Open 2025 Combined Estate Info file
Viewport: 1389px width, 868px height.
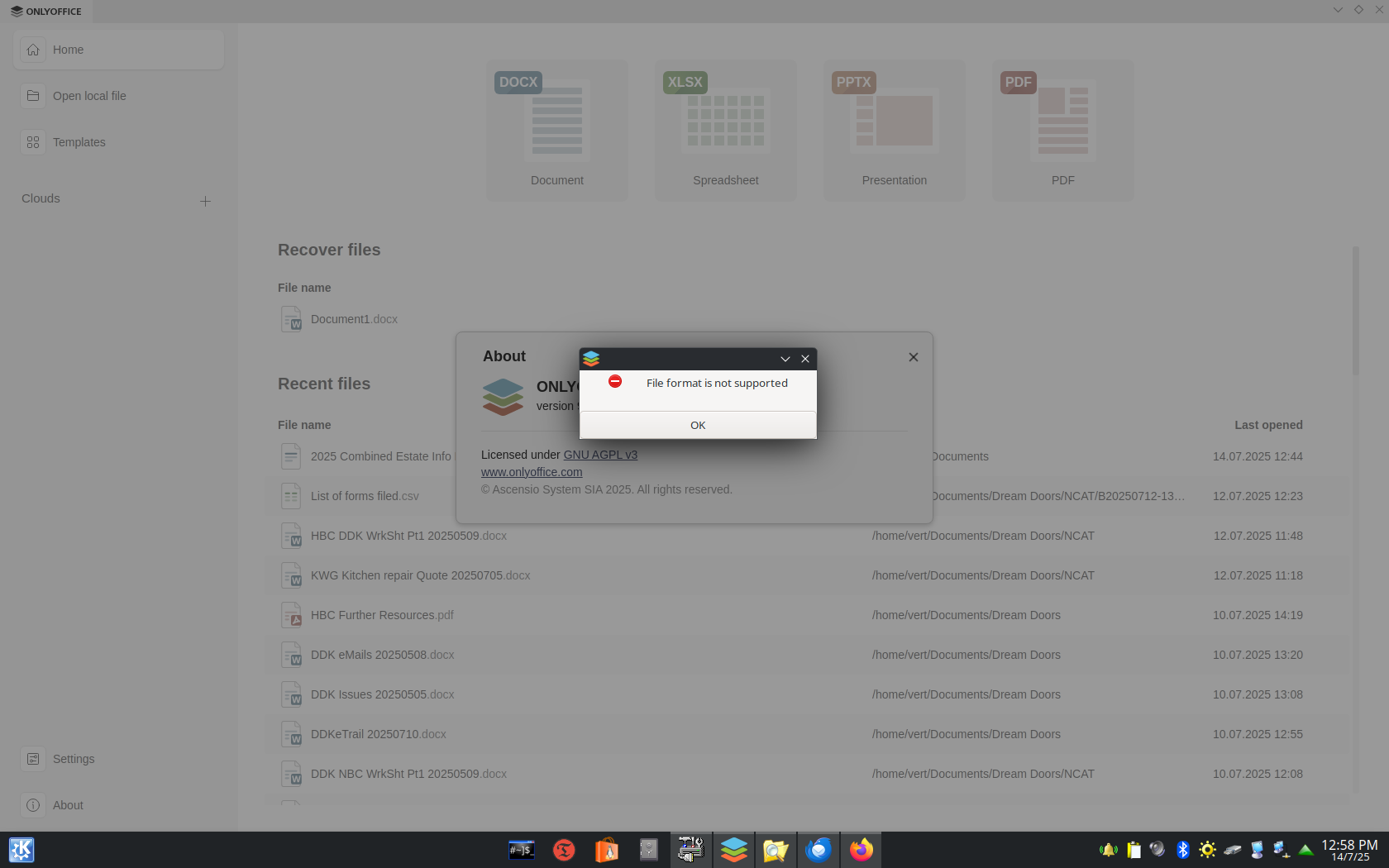(x=381, y=456)
